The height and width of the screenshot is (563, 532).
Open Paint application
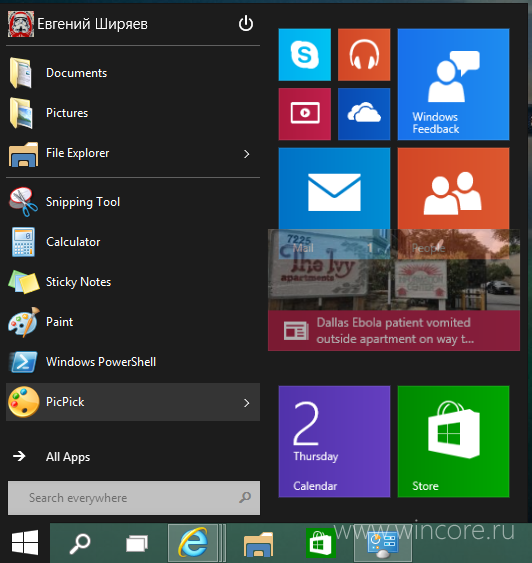tap(133, 322)
